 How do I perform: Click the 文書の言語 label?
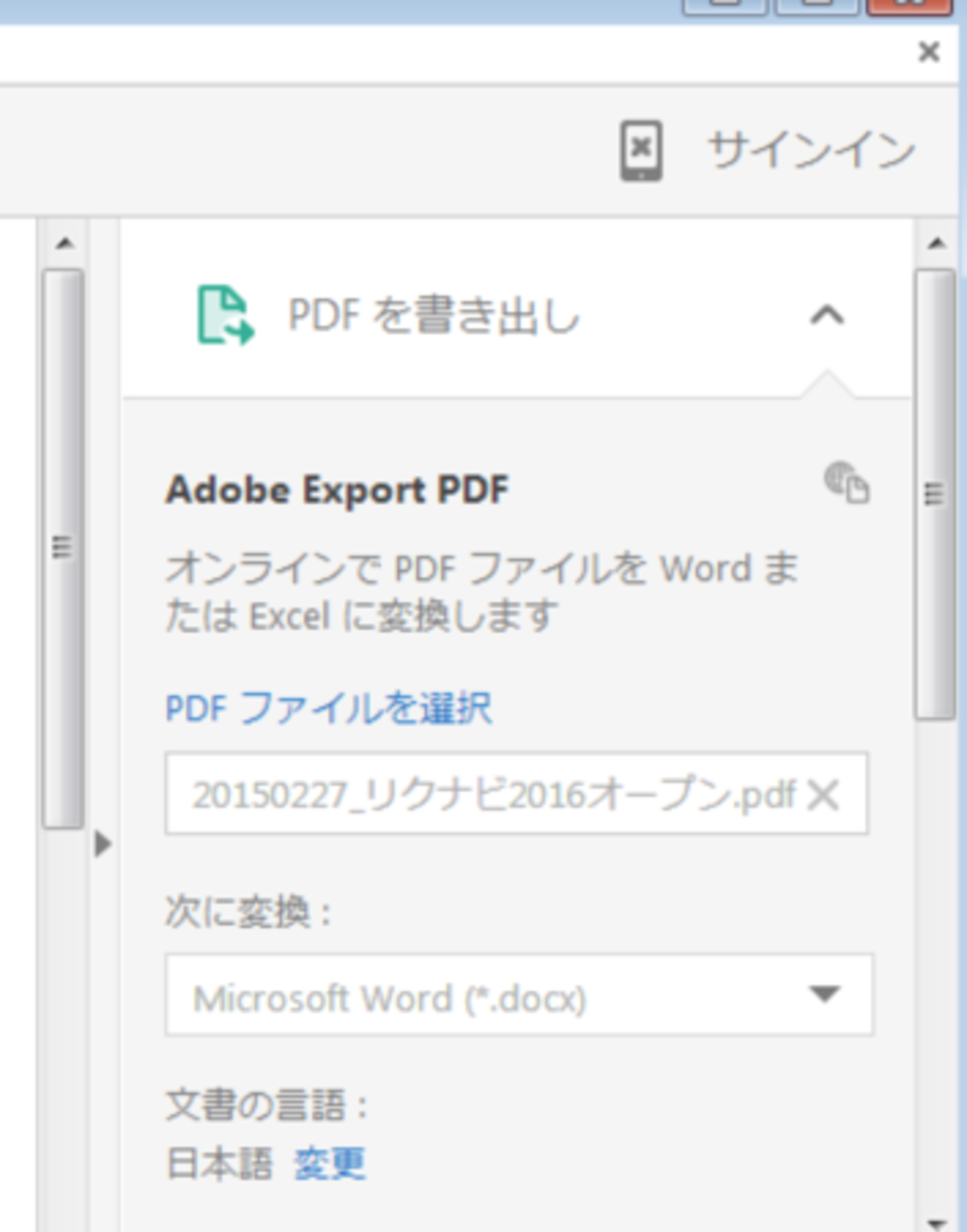267,1105
